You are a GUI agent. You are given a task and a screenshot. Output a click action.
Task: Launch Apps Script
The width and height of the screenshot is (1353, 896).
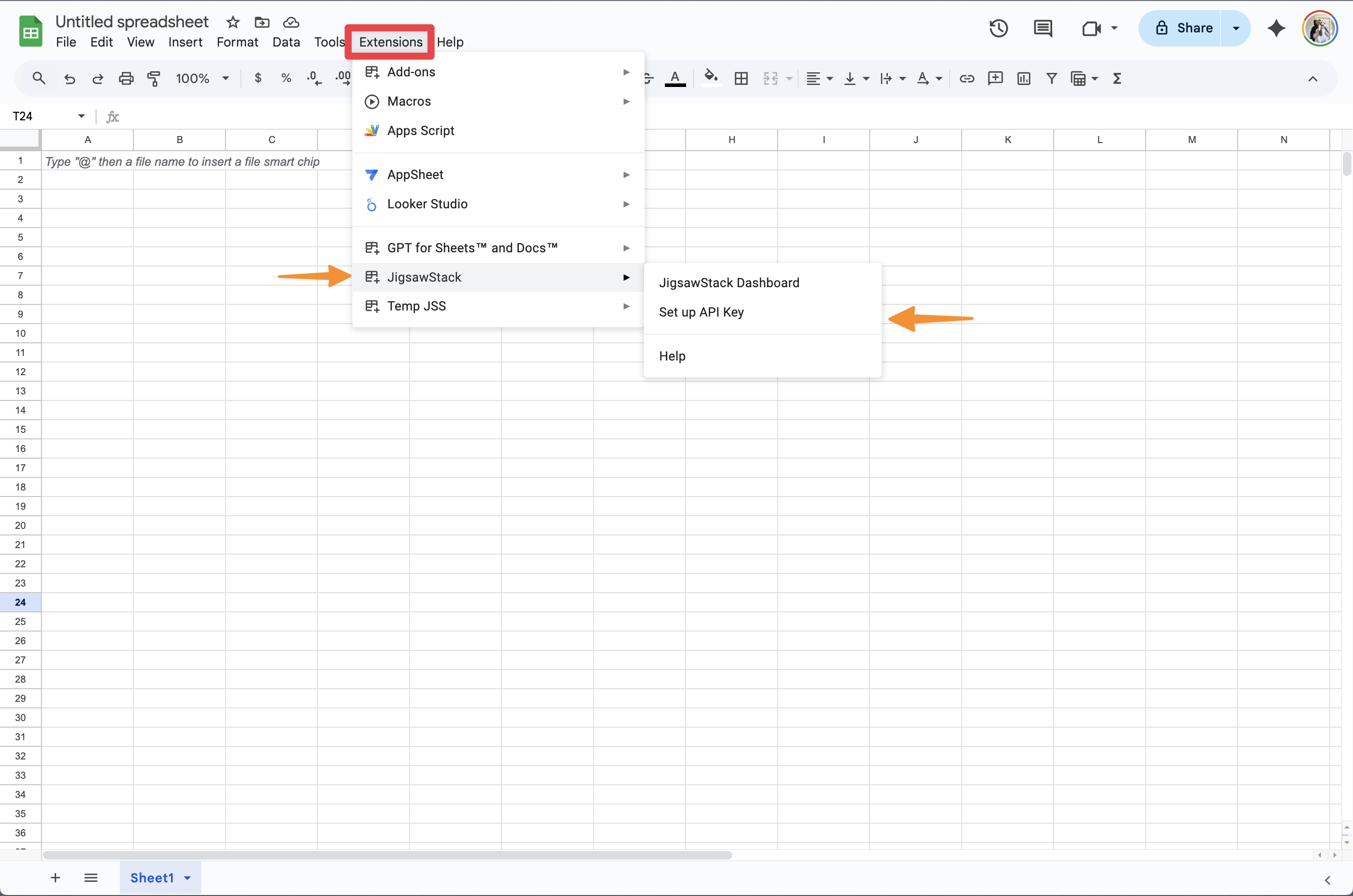pos(498,130)
